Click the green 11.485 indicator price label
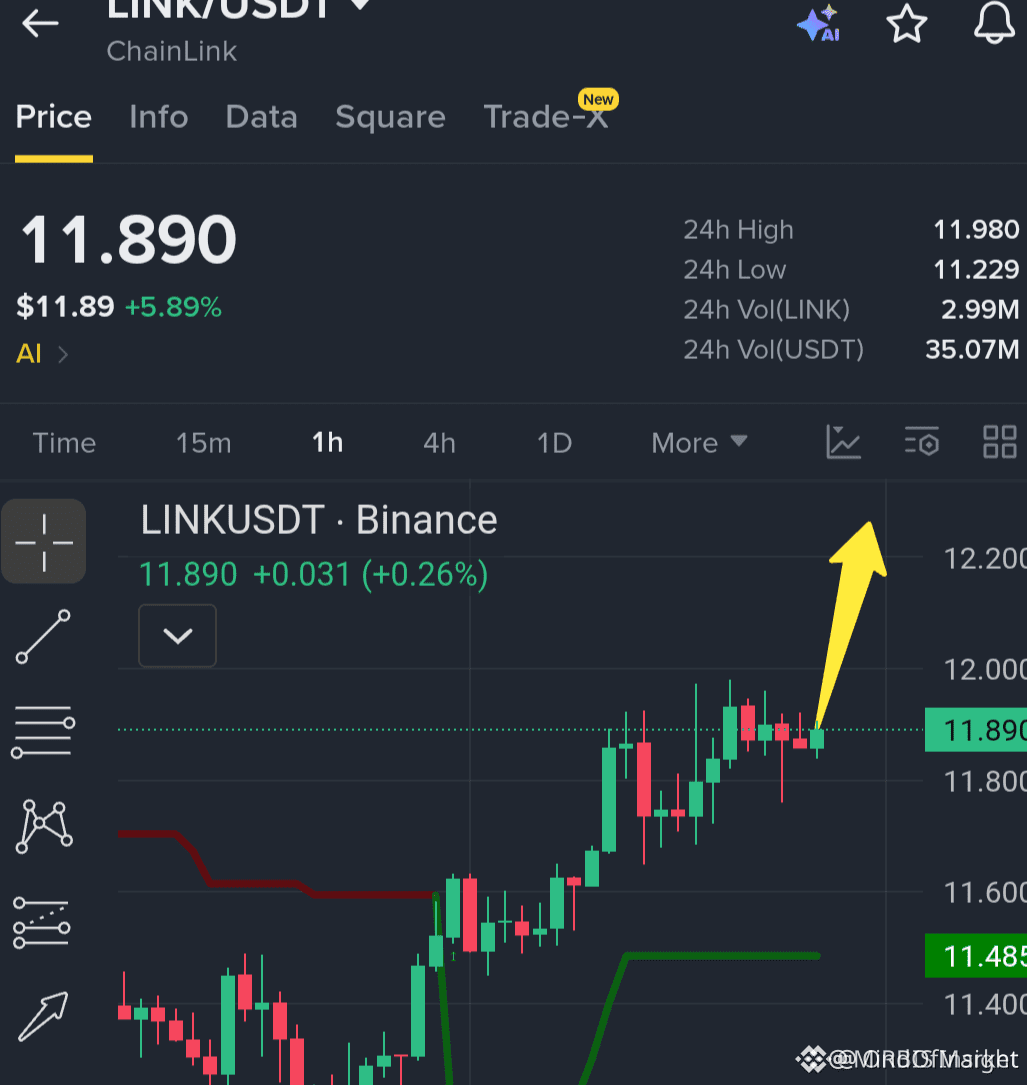Screen dimensions: 1027x1085 tap(976, 956)
